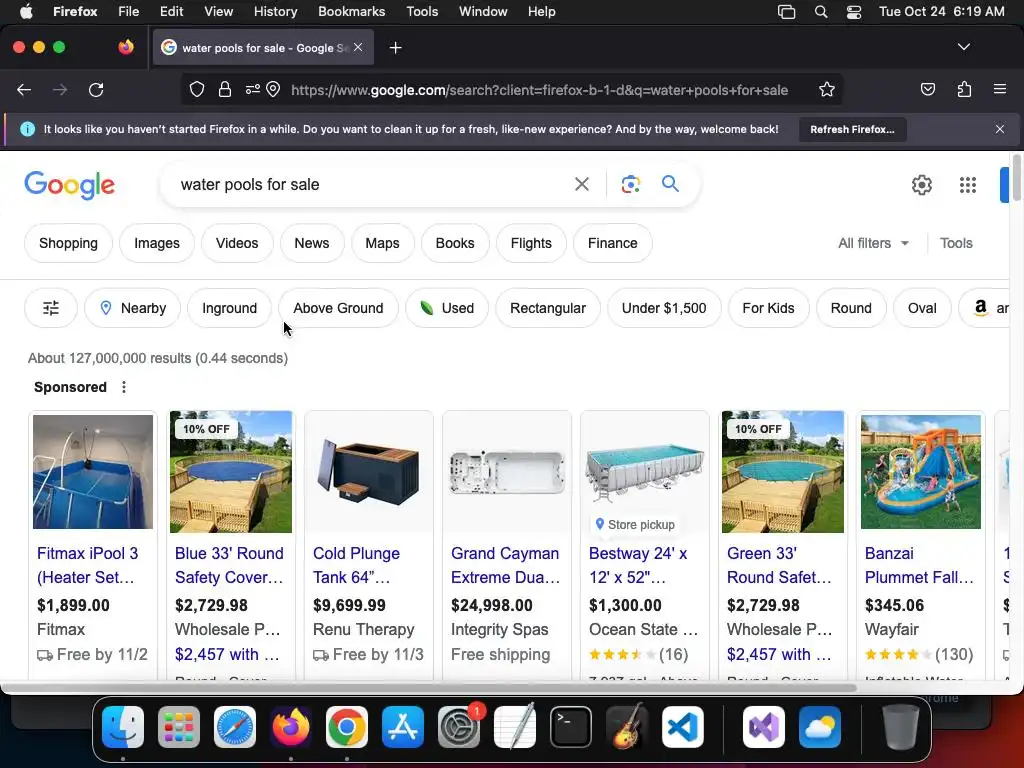Open the Firefox hamburger application menu
Viewport: 1024px width, 768px height.
click(999, 89)
